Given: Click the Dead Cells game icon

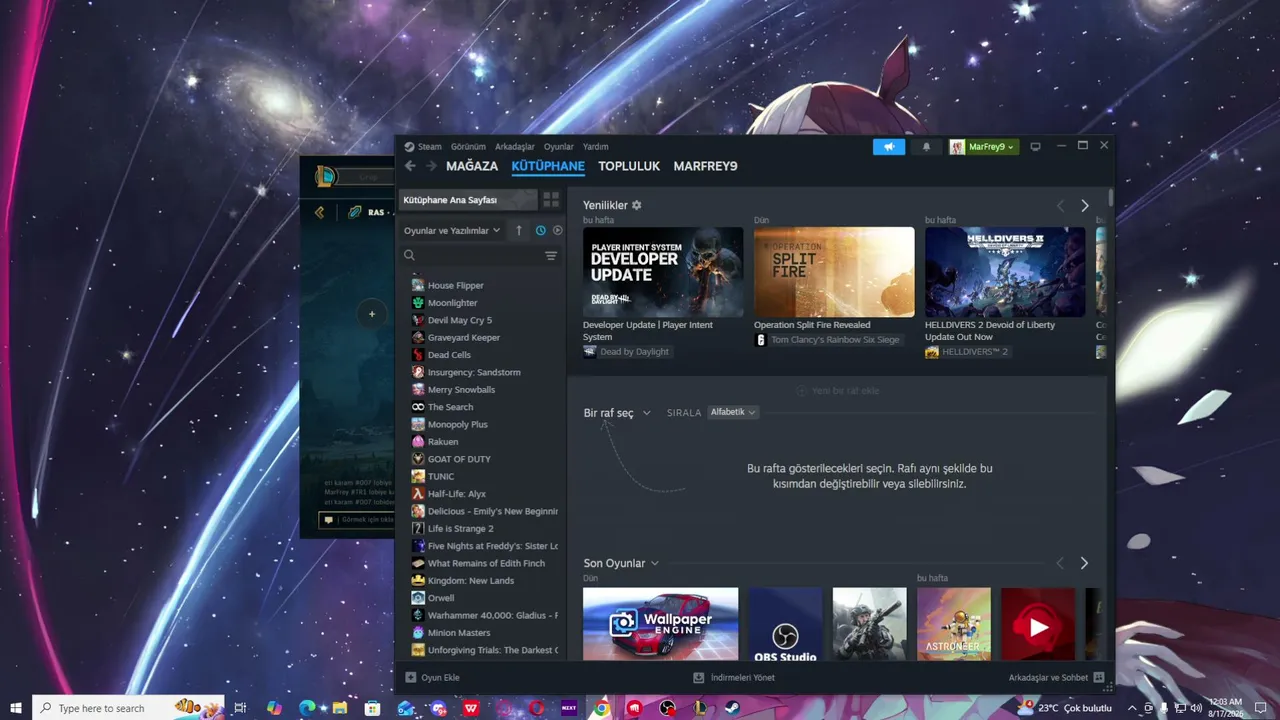Looking at the screenshot, I should point(418,355).
